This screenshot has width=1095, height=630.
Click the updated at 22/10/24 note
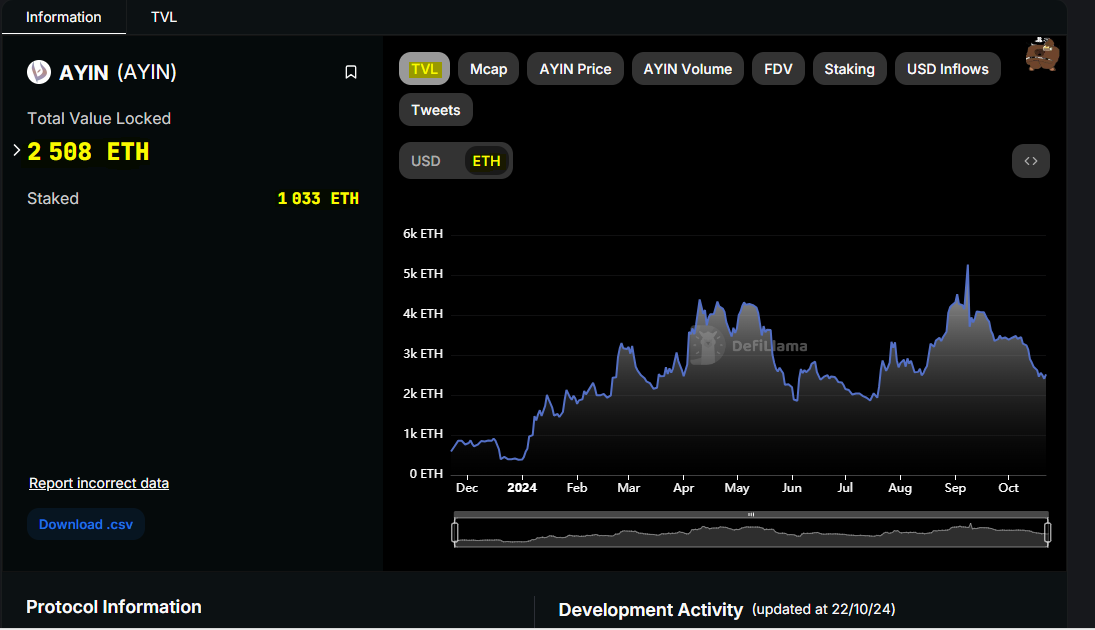click(823, 609)
